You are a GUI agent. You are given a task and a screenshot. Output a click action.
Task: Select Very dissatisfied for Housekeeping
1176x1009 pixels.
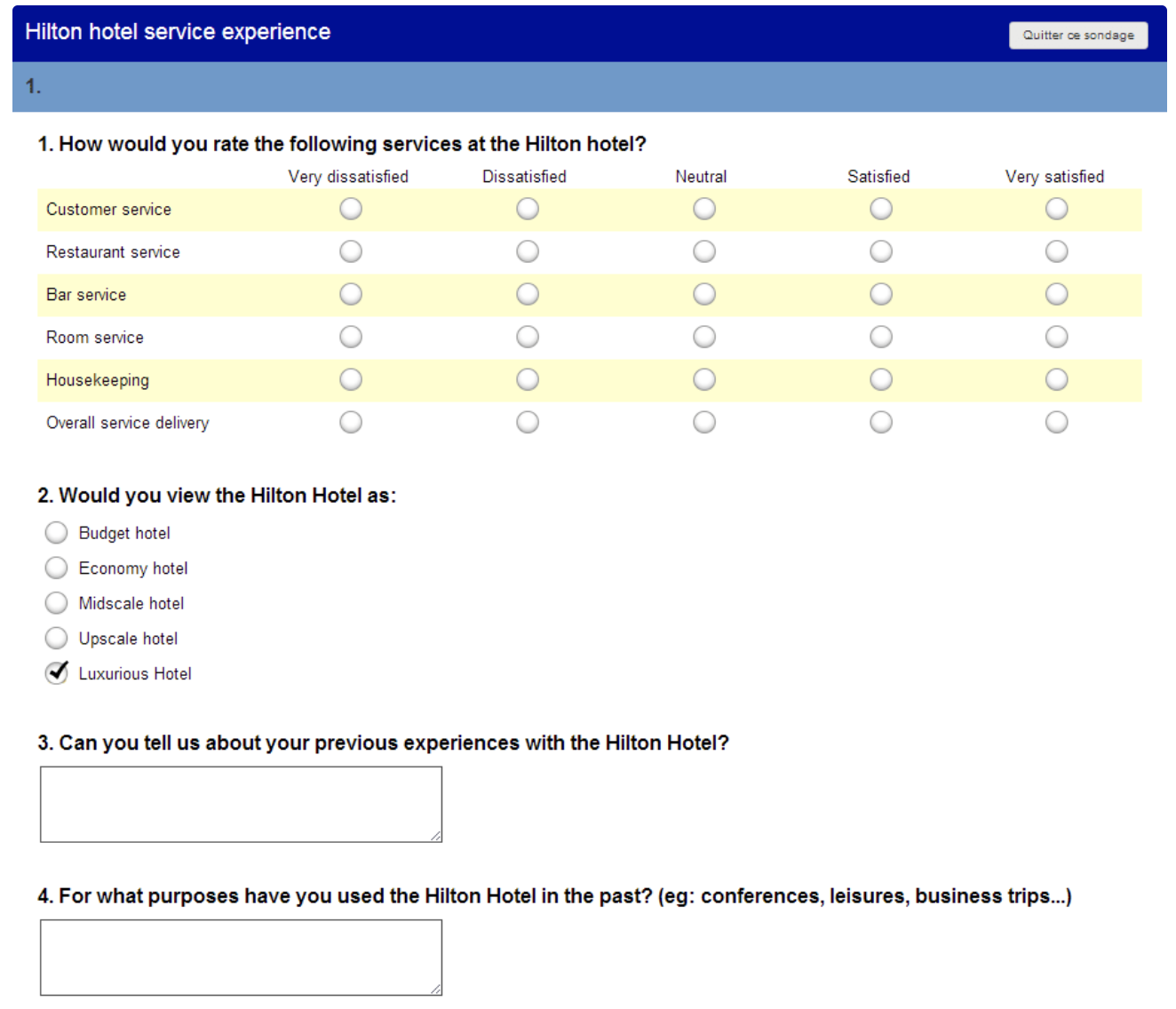point(351,379)
